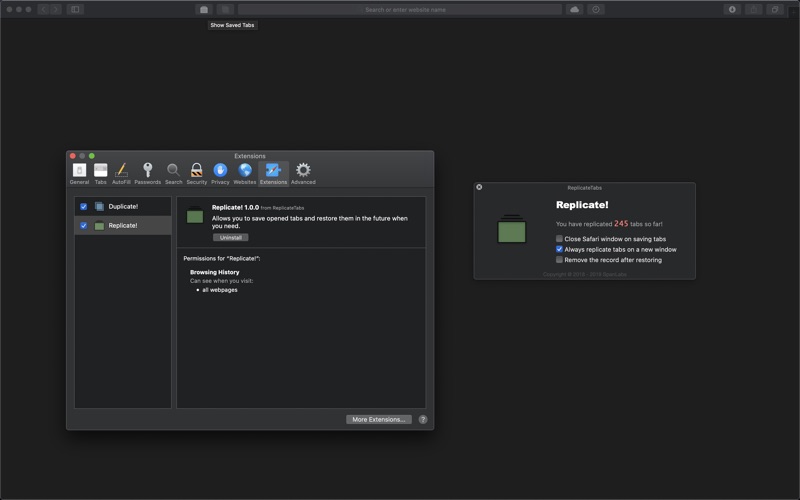This screenshot has width=800, height=500.
Task: Click the Share toolbar icon
Action: pyautogui.click(x=754, y=9)
